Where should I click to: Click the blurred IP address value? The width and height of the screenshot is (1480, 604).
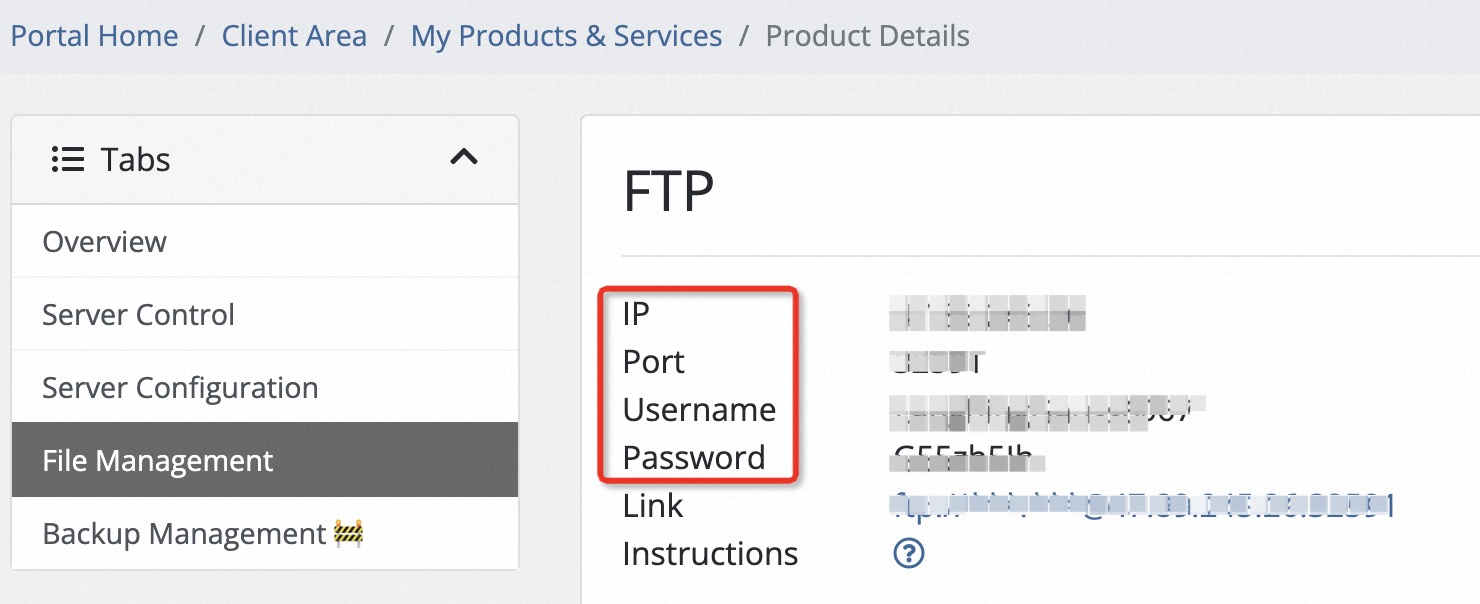[987, 313]
